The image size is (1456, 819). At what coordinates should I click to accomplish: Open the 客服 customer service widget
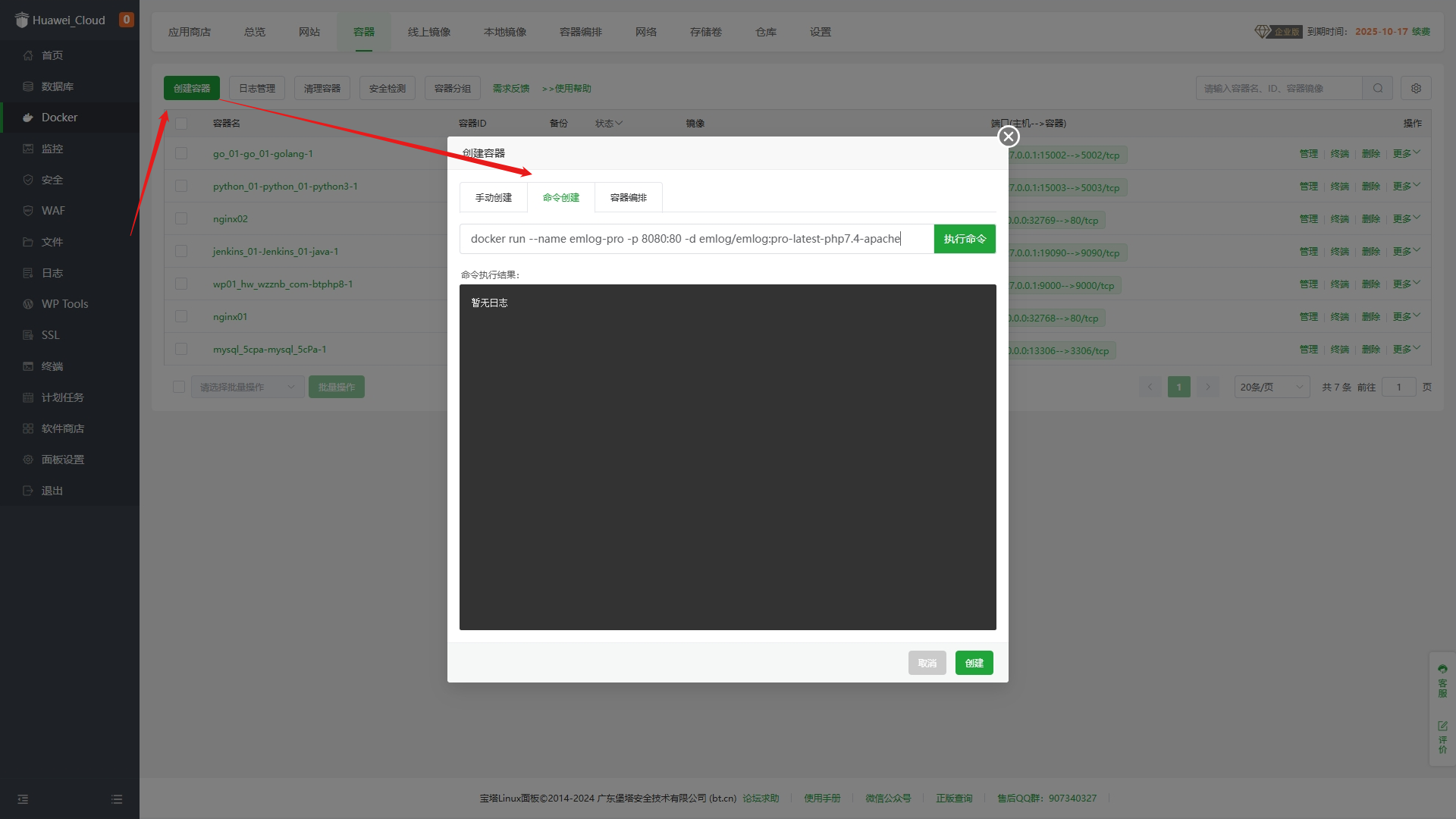click(1442, 681)
